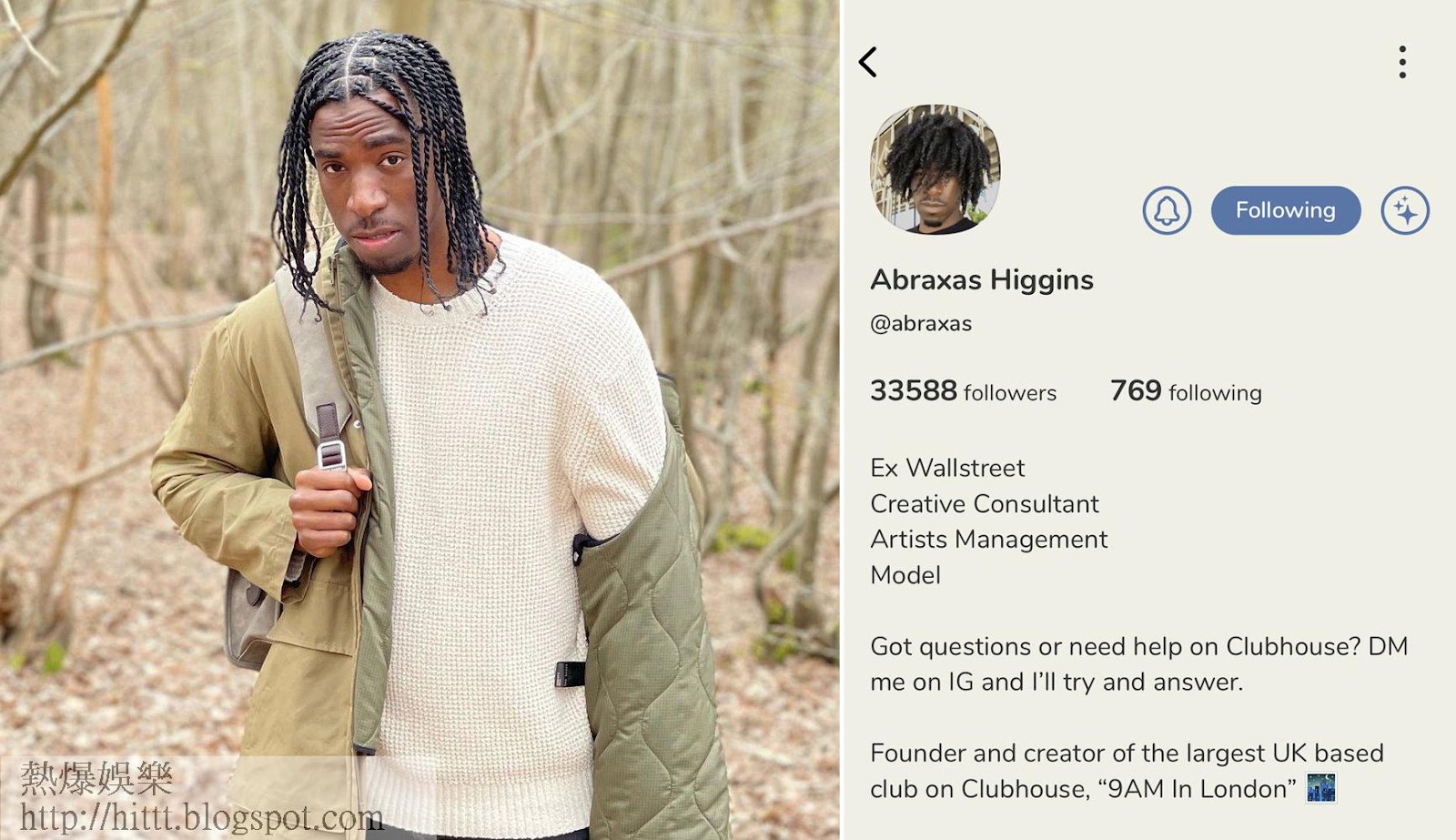Tap the Artists Management bio line
The image size is (1456, 840).
point(989,540)
